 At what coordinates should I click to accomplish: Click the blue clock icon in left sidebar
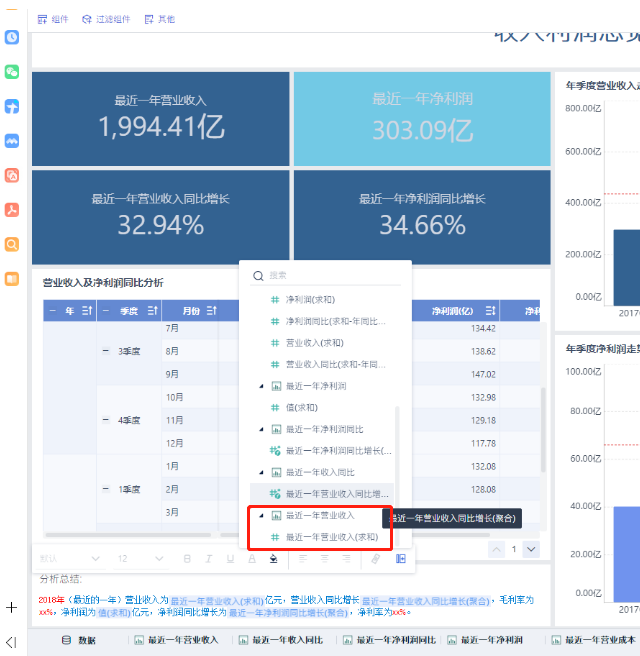(x=12, y=37)
